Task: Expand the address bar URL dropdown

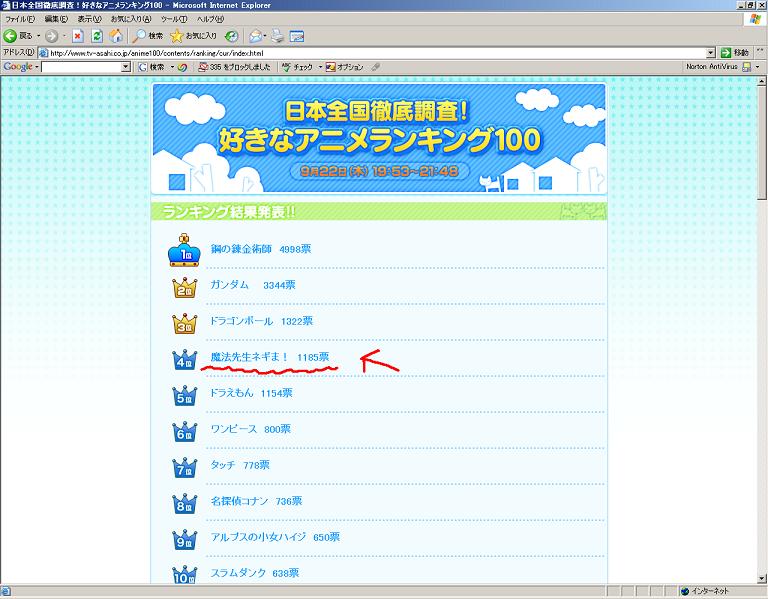Action: click(x=711, y=53)
